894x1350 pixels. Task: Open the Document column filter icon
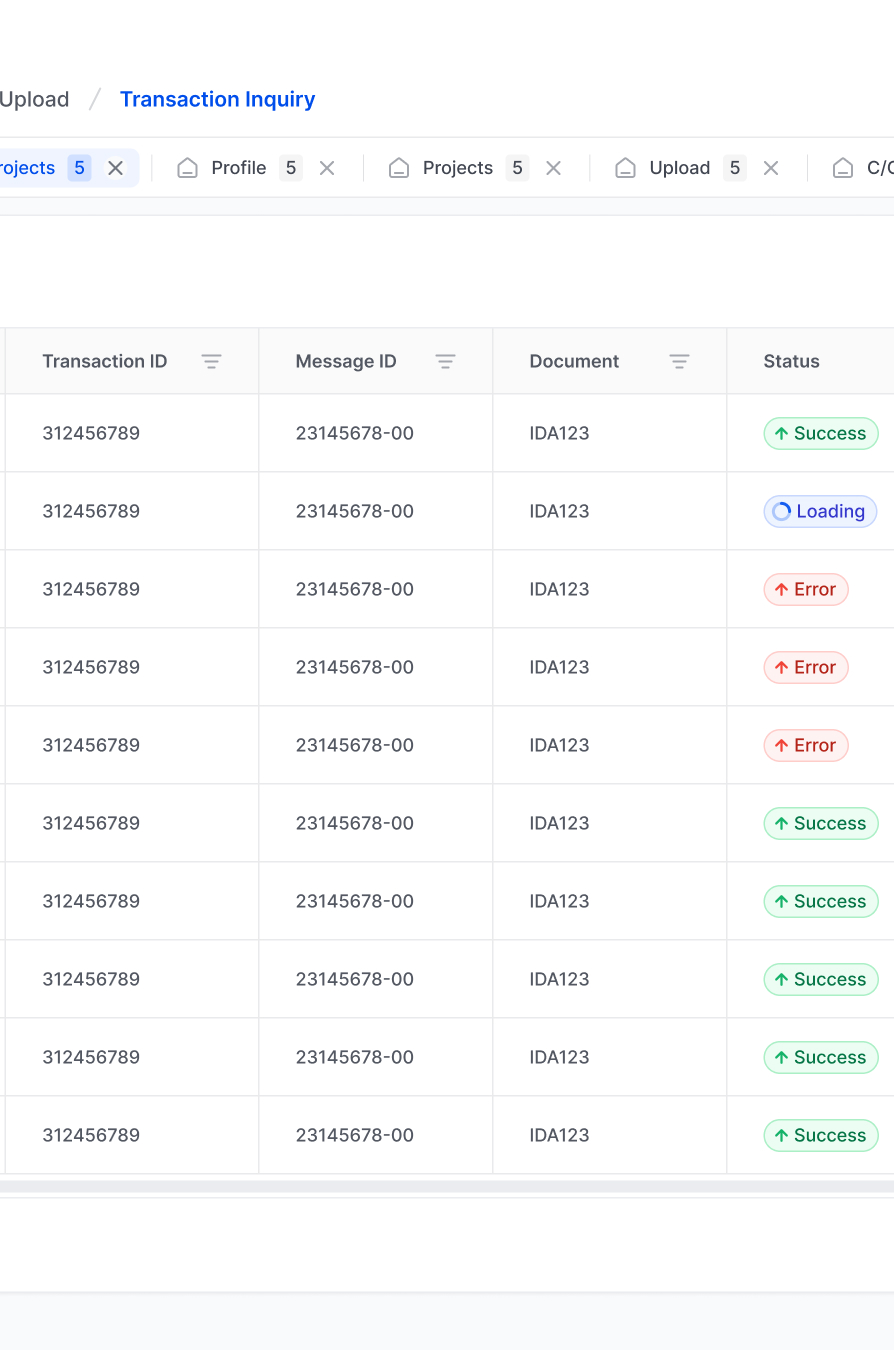point(679,362)
